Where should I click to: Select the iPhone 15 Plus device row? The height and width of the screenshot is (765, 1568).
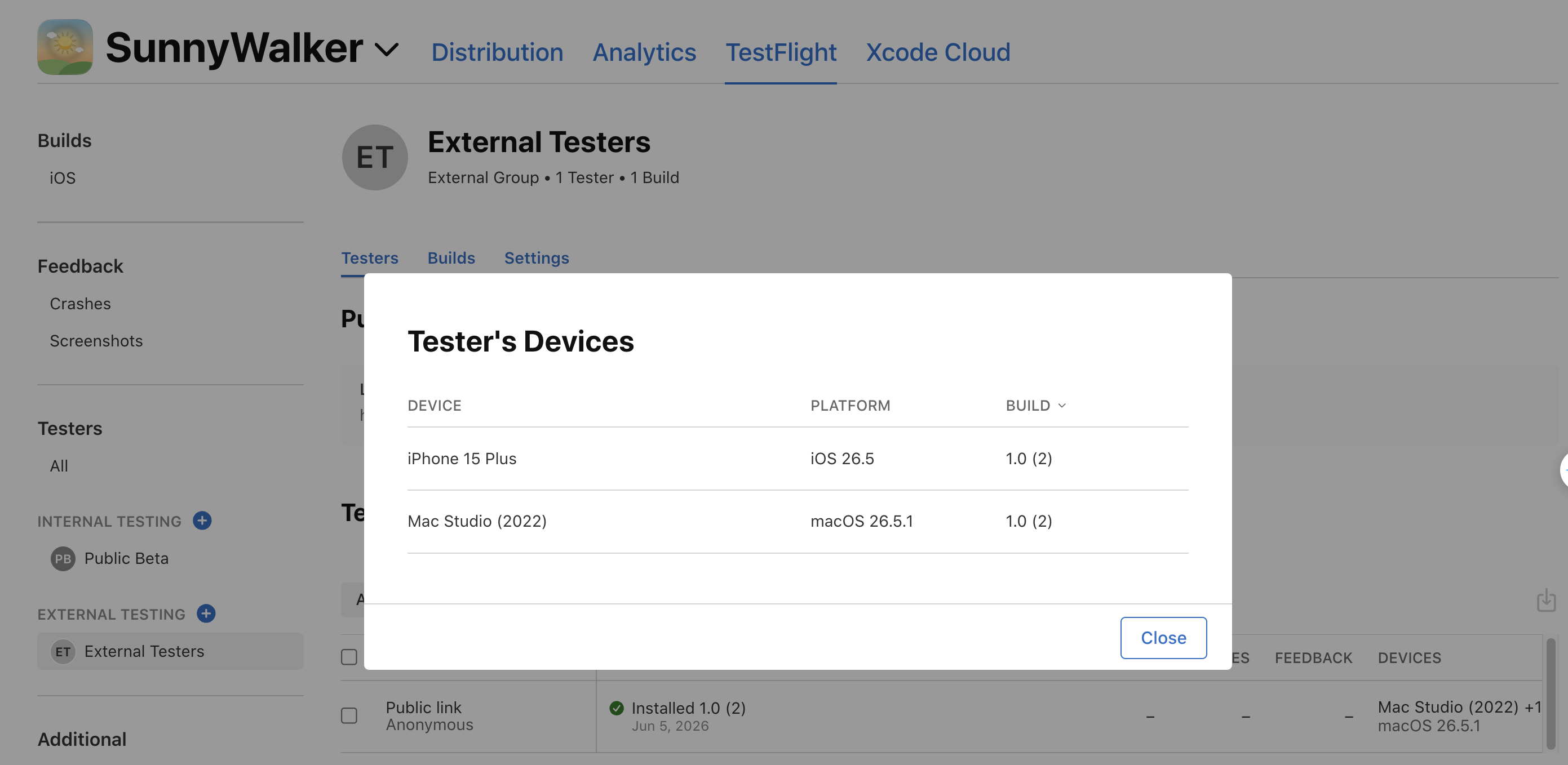tap(798, 459)
